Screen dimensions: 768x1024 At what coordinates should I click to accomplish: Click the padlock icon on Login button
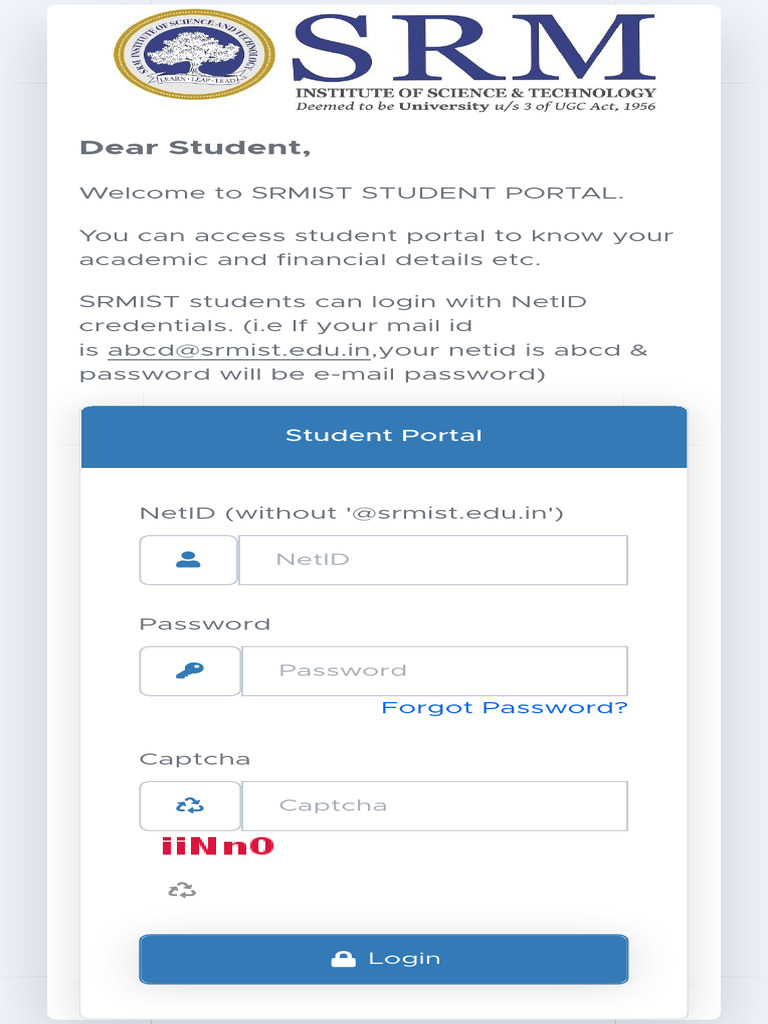click(x=344, y=959)
